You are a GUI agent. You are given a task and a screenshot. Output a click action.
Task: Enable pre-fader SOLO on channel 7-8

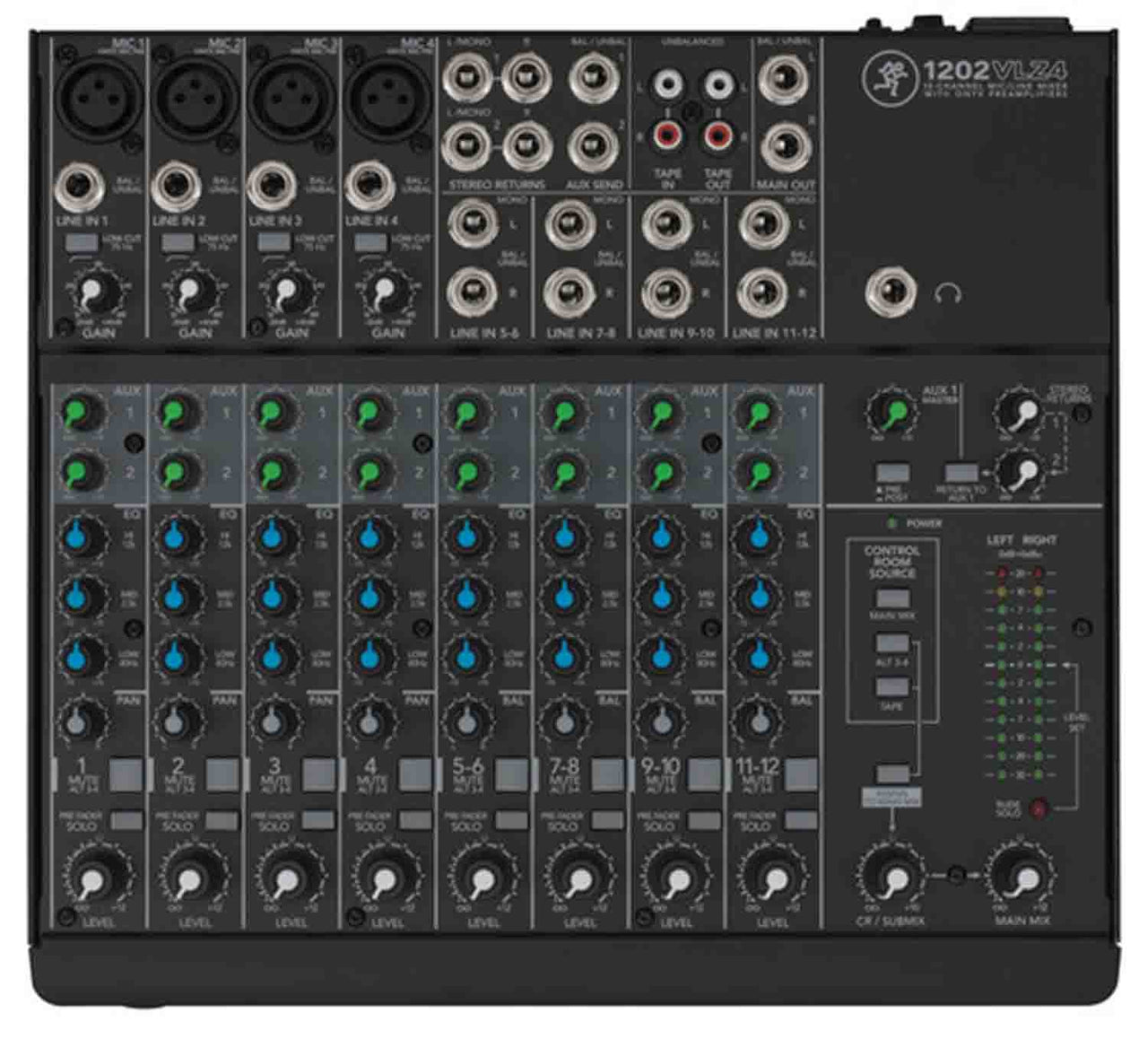608,819
